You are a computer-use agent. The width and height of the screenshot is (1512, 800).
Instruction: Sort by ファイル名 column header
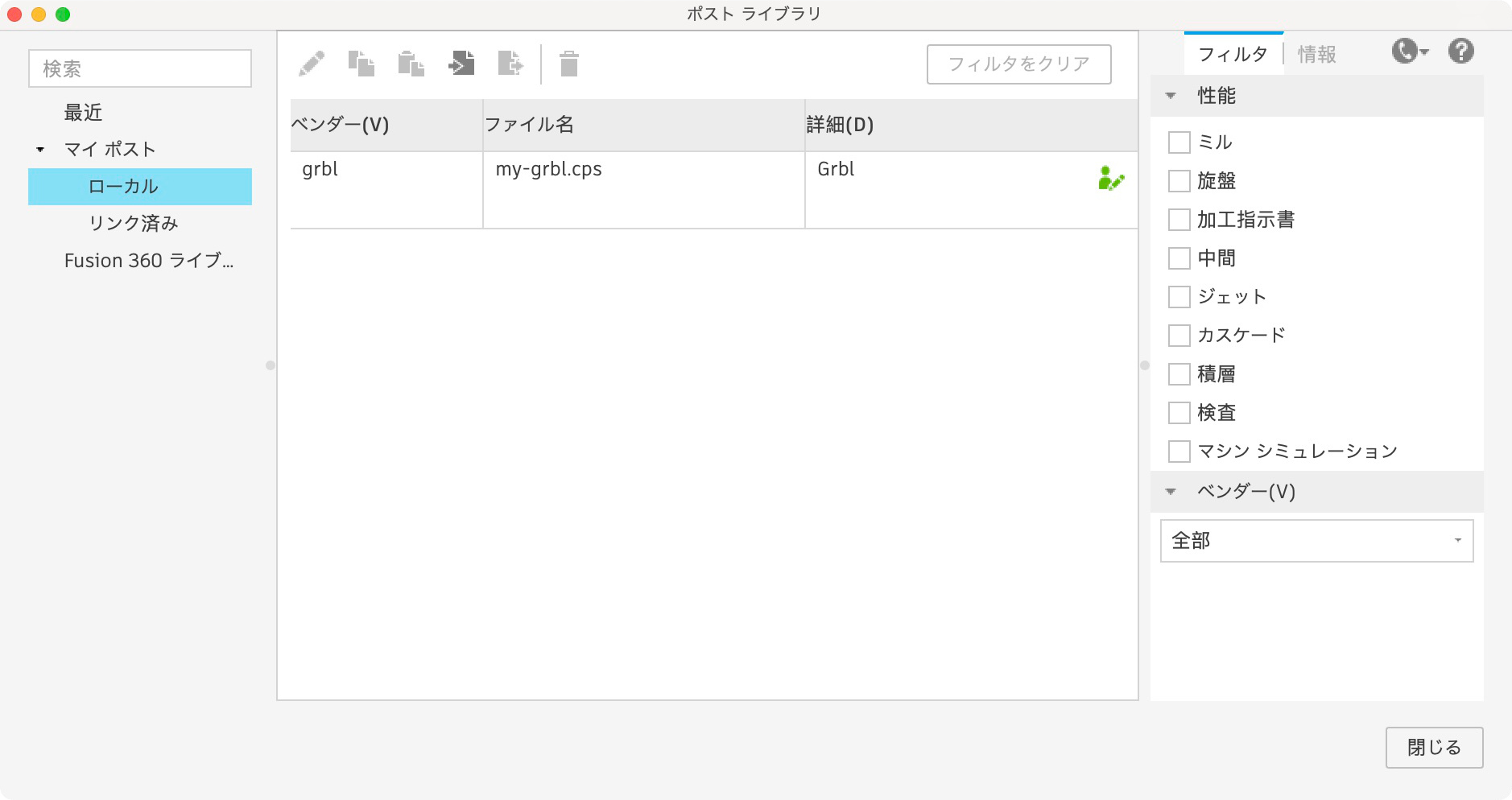click(644, 125)
